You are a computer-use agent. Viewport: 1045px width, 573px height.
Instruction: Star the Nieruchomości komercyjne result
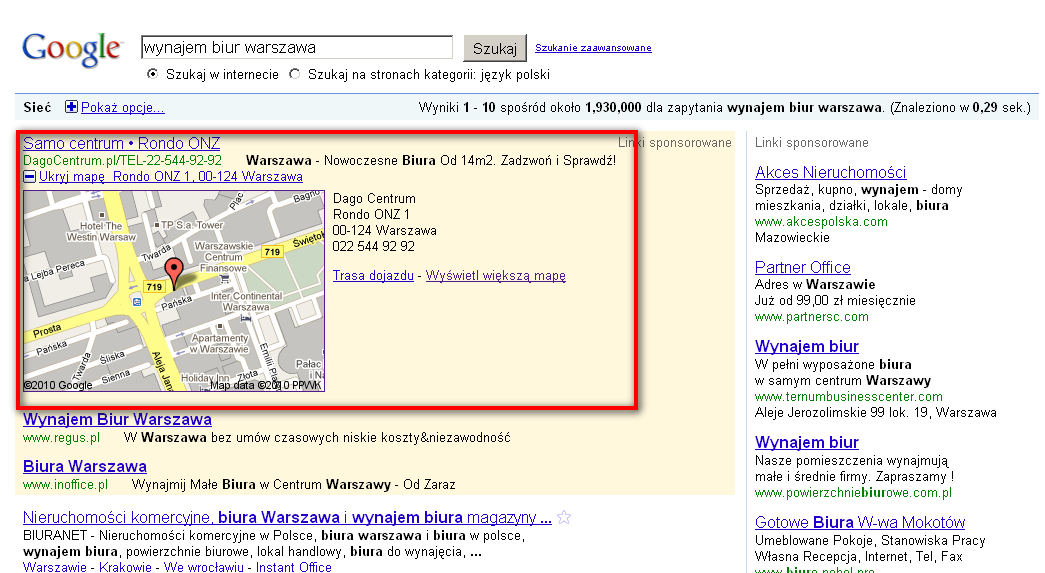point(564,517)
